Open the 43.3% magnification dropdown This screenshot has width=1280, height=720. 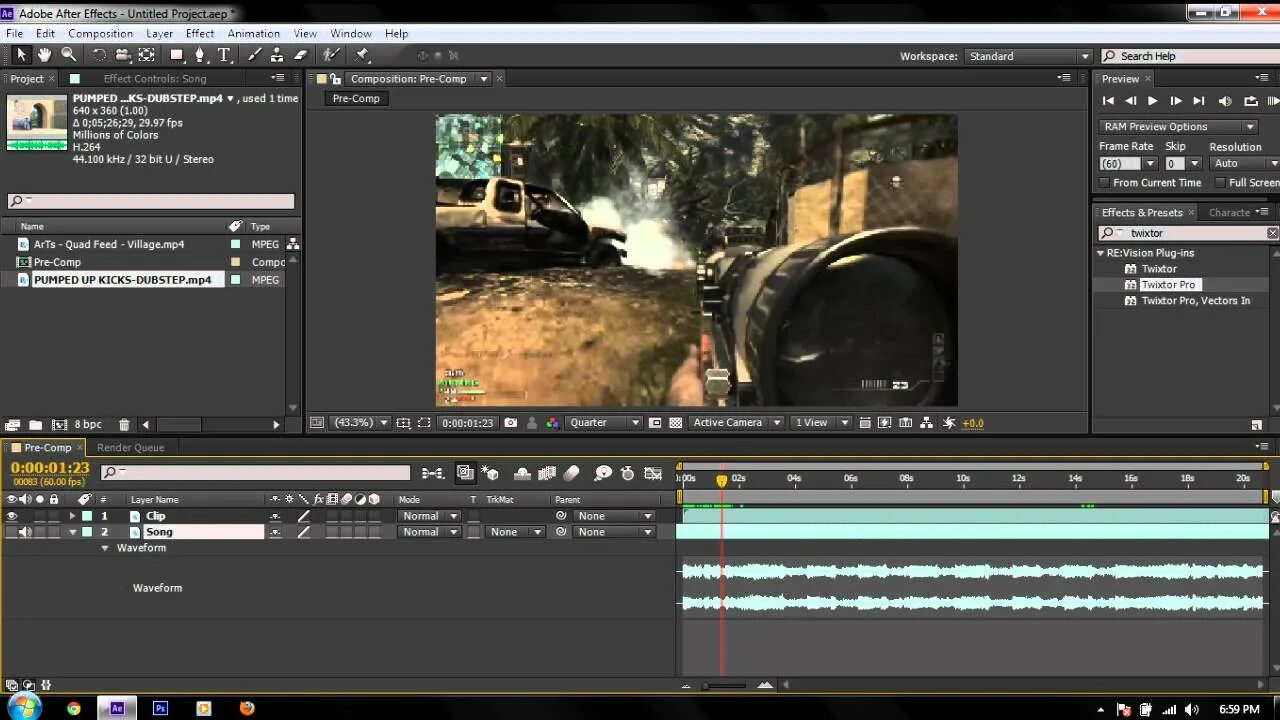pos(360,423)
